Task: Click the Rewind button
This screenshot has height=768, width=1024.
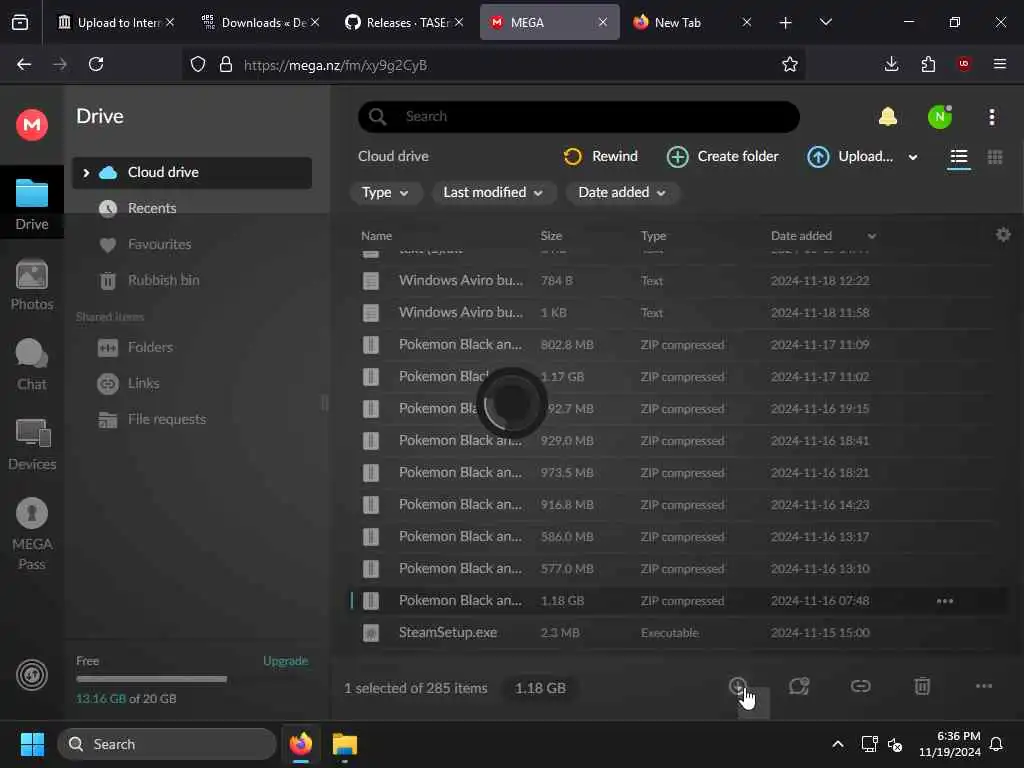Action: pos(600,157)
